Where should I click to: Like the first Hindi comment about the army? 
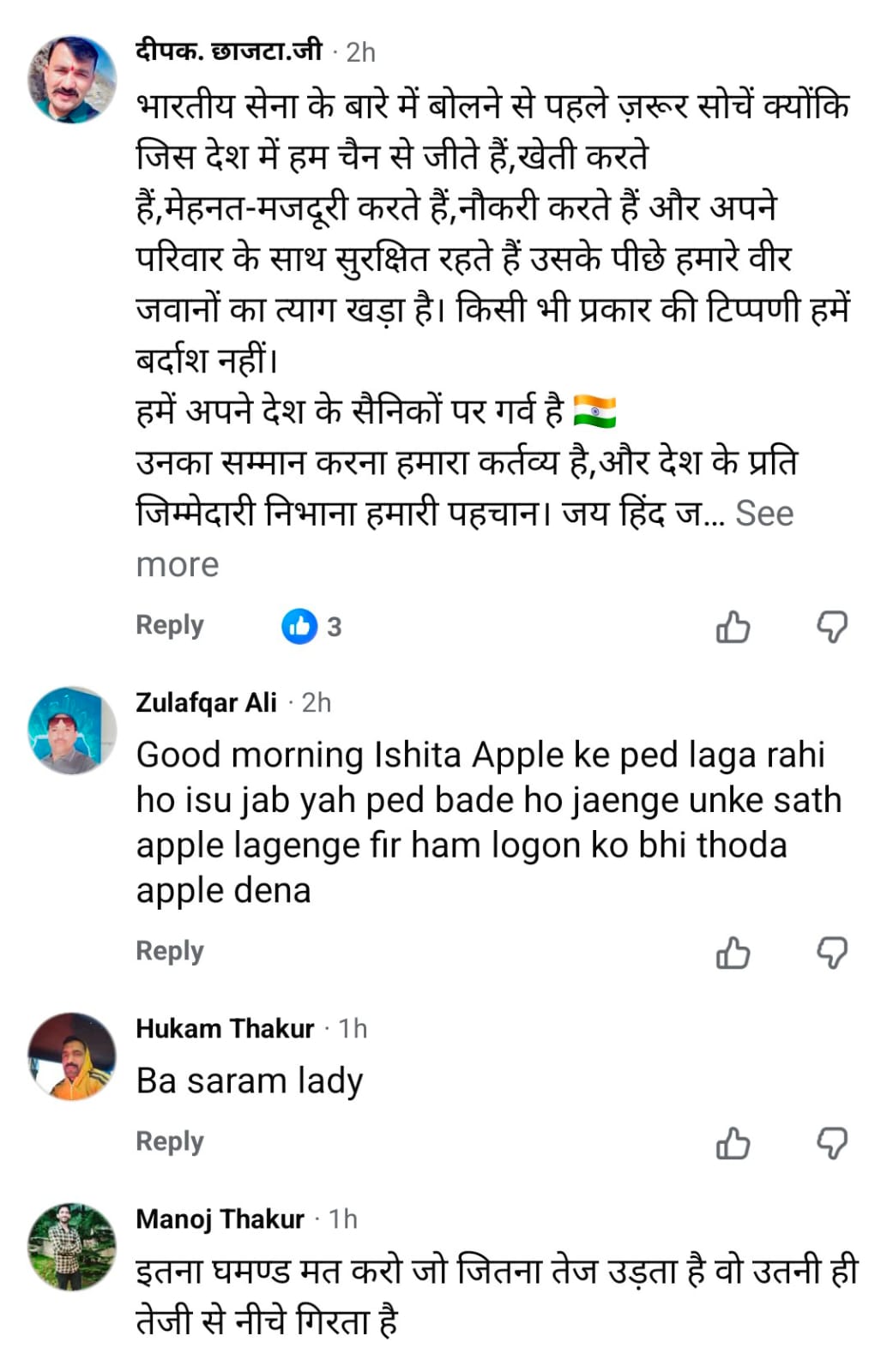pos(733,627)
